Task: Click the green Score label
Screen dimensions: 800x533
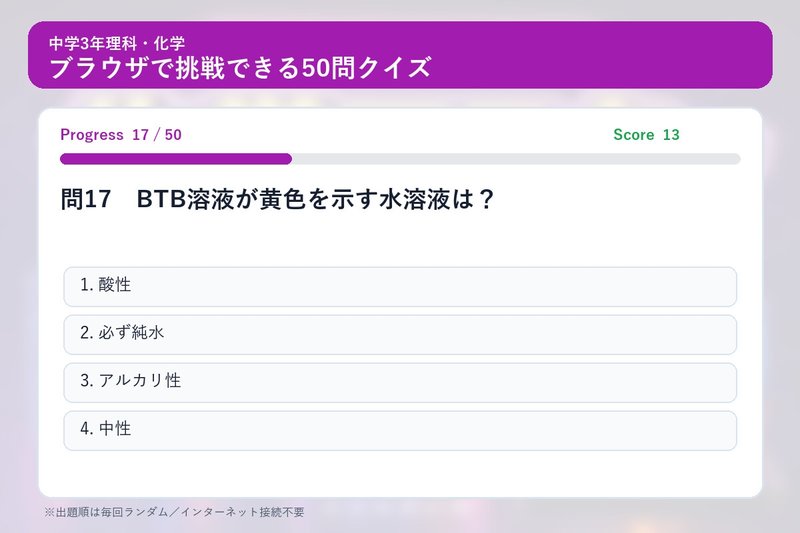Action: pyautogui.click(x=634, y=135)
